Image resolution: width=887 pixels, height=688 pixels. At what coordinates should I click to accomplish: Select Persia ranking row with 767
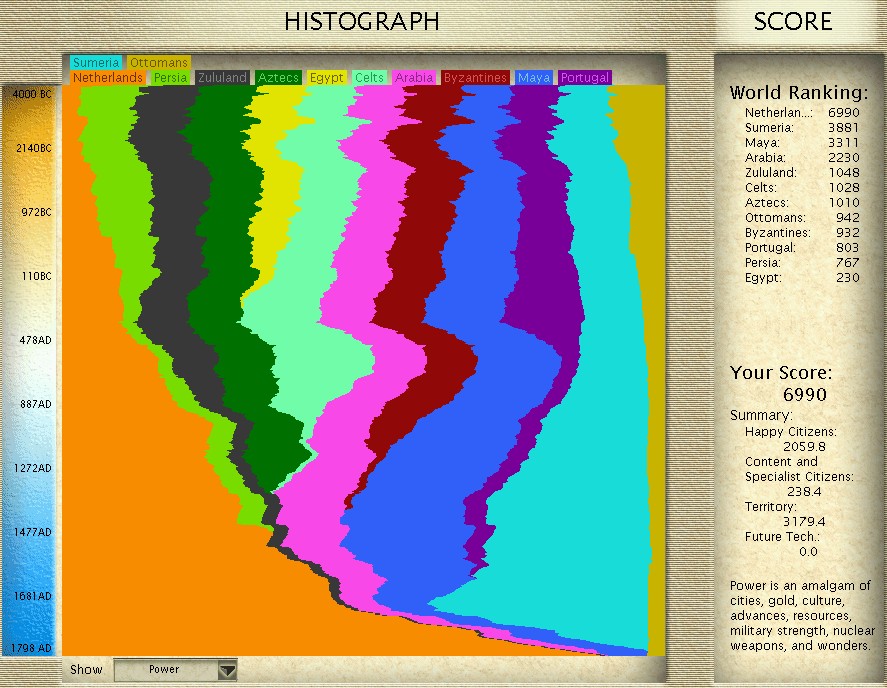[x=802, y=263]
